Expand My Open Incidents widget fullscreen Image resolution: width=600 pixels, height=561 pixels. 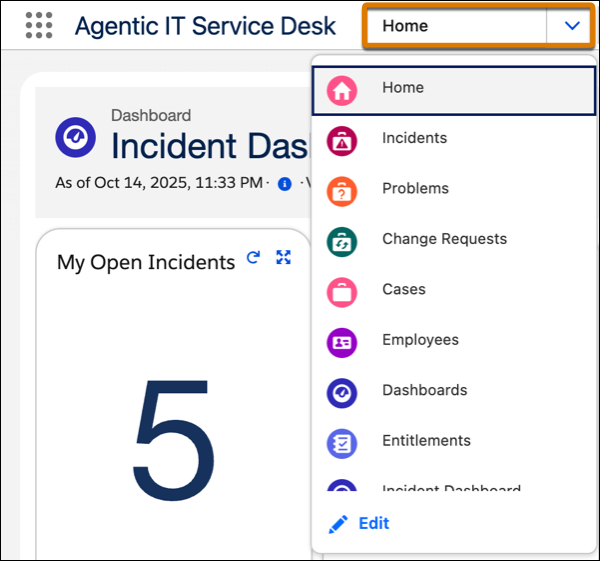point(284,257)
